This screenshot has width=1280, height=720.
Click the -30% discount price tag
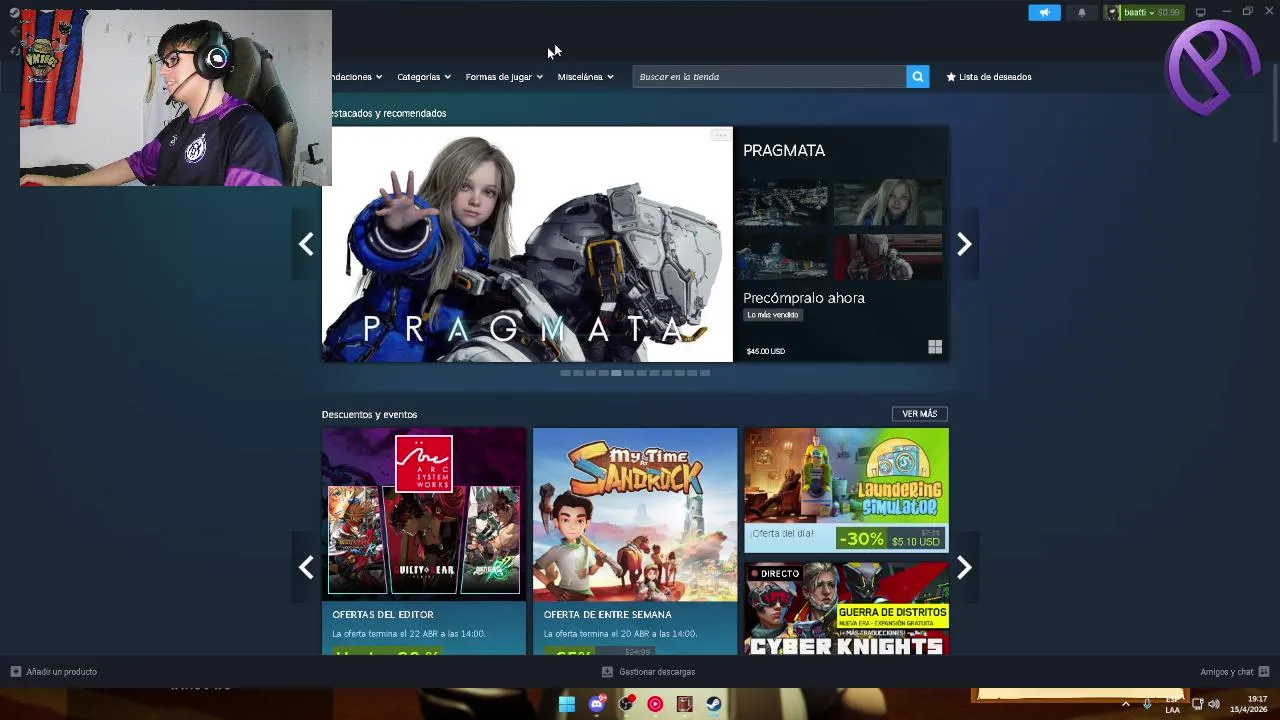[x=861, y=539]
